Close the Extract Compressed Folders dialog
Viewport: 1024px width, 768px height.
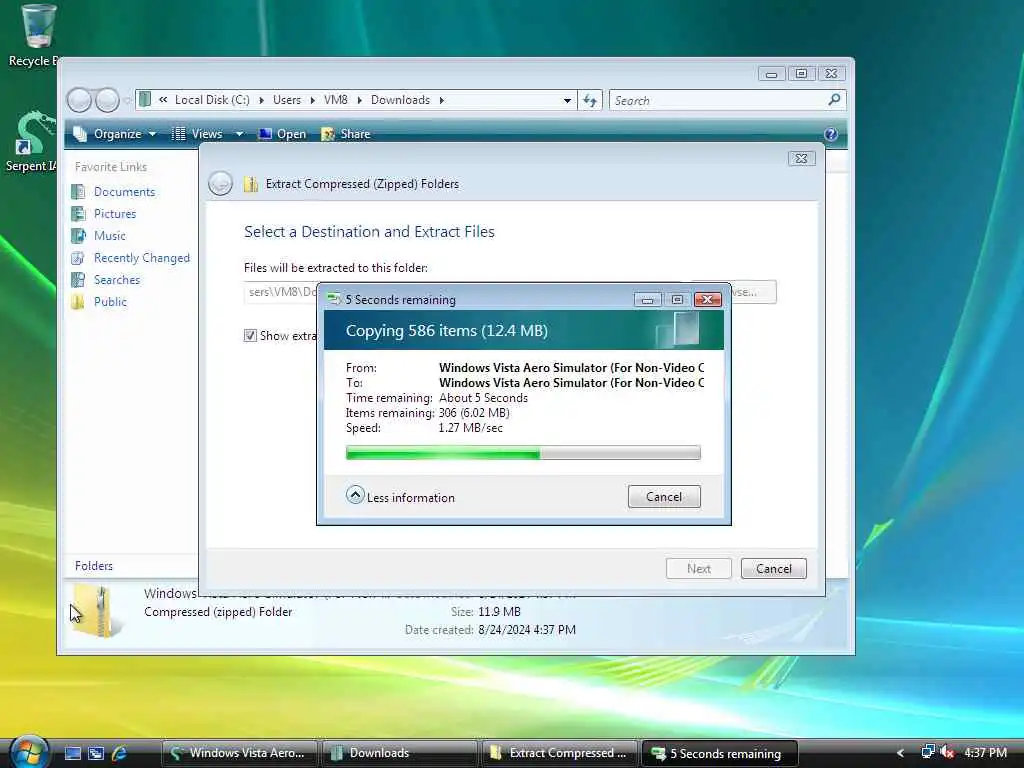801,159
